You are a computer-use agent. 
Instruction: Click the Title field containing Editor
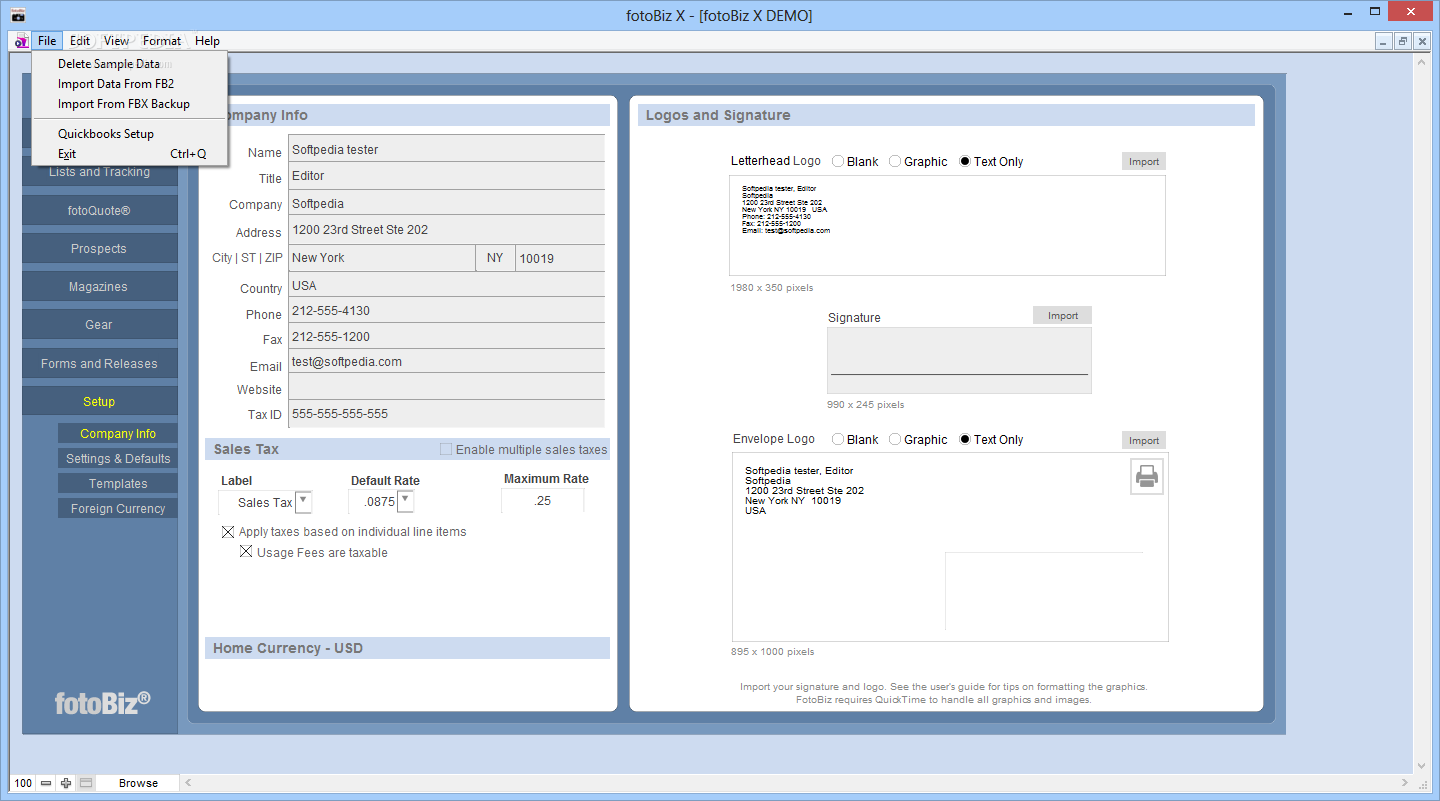pos(447,176)
